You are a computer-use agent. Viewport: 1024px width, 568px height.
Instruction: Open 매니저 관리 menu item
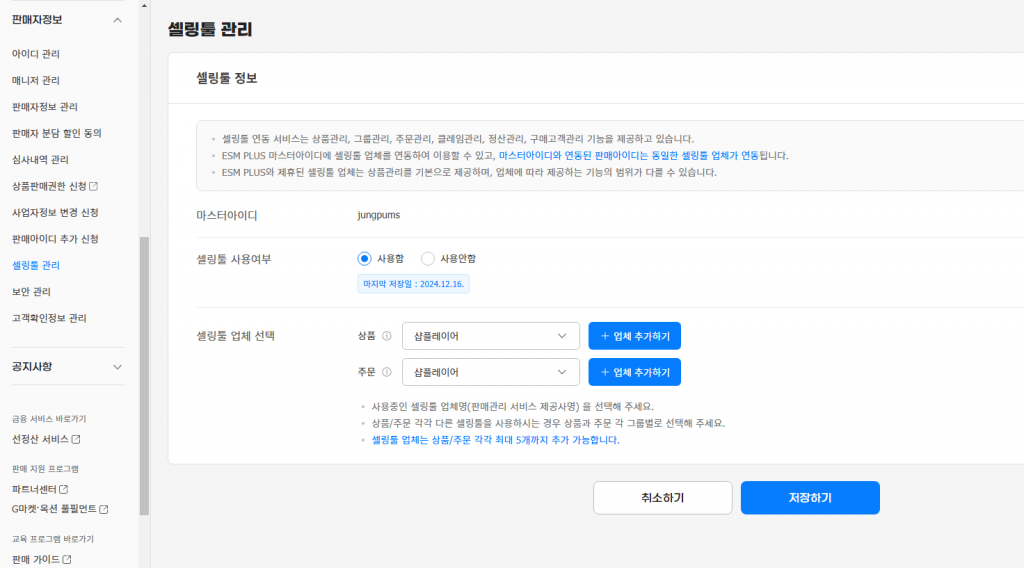[x=36, y=80]
